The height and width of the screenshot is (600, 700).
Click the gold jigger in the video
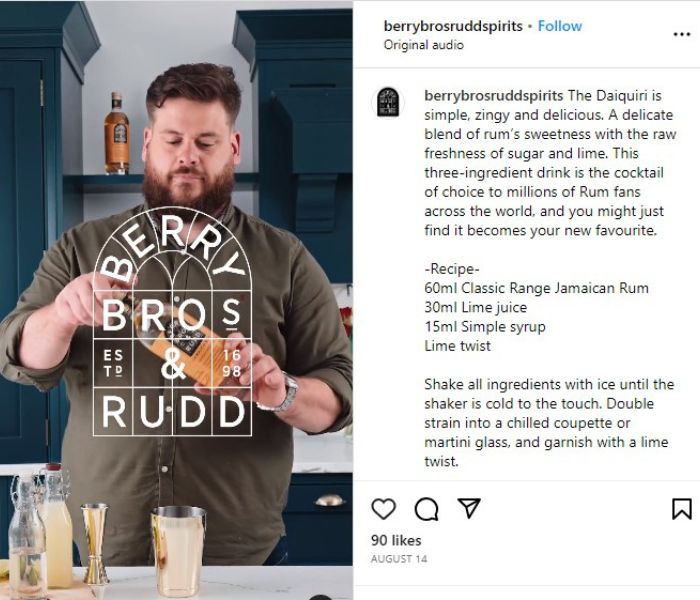coord(95,543)
